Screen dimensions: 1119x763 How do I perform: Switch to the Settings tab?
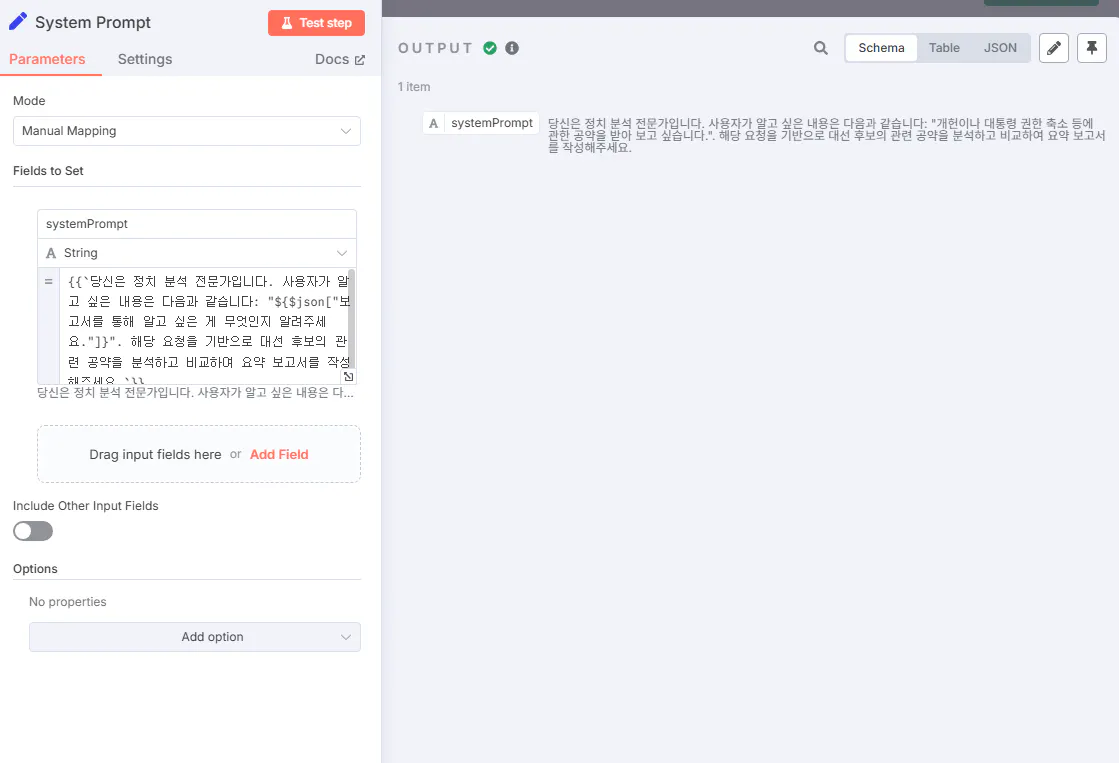point(144,59)
